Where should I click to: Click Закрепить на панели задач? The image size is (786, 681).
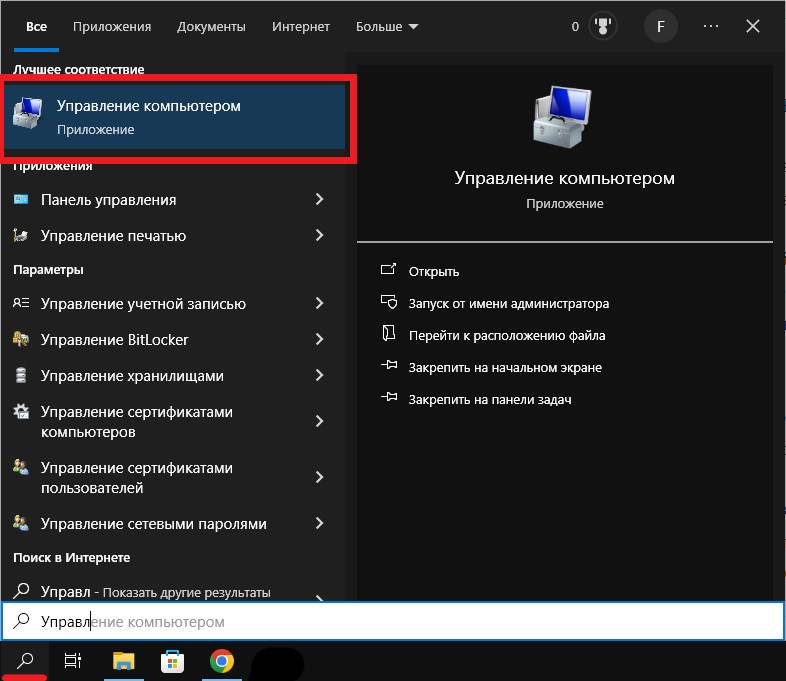click(489, 399)
